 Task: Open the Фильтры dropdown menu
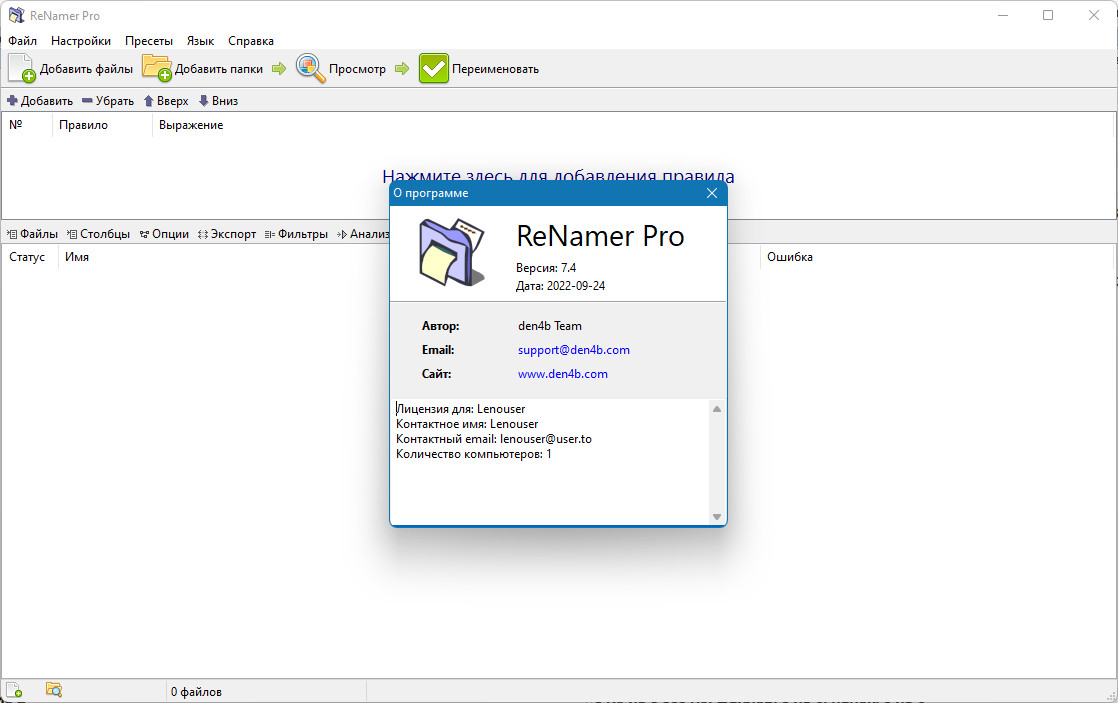tap(296, 234)
